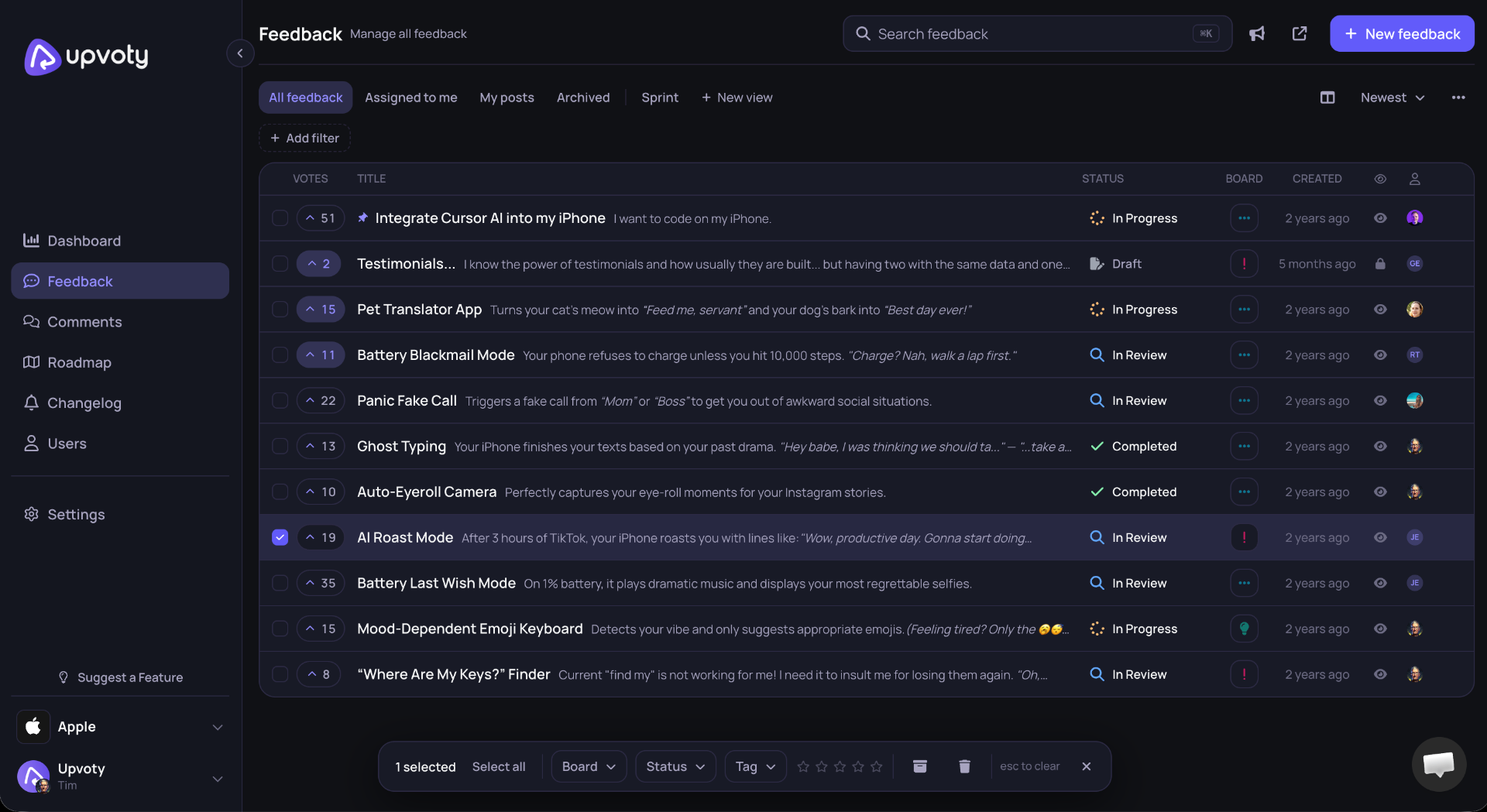Open Changelog in the sidebar
Screen dimensions: 1487x812
tap(120, 403)
